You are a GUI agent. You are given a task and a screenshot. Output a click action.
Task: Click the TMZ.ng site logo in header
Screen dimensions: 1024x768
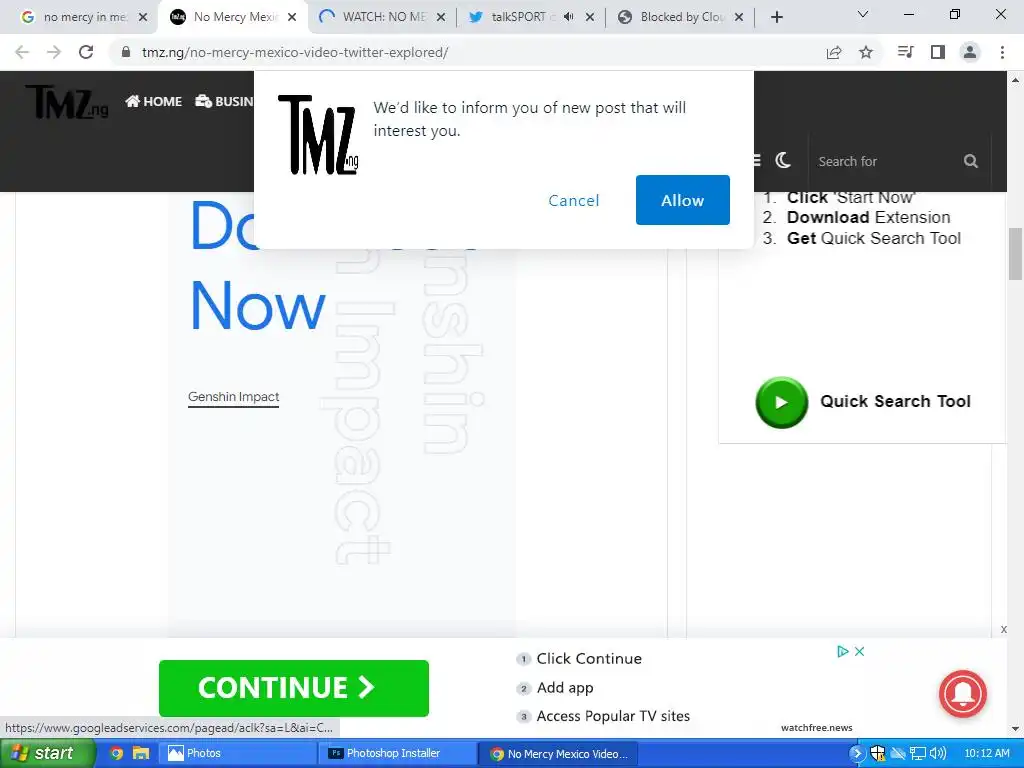[x=67, y=102]
